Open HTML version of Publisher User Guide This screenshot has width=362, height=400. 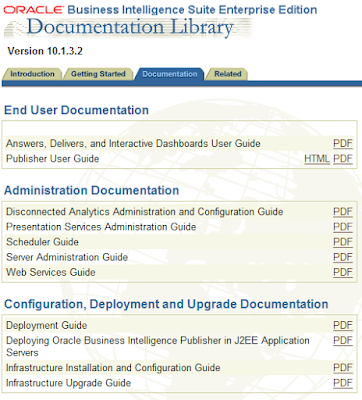coord(317,159)
